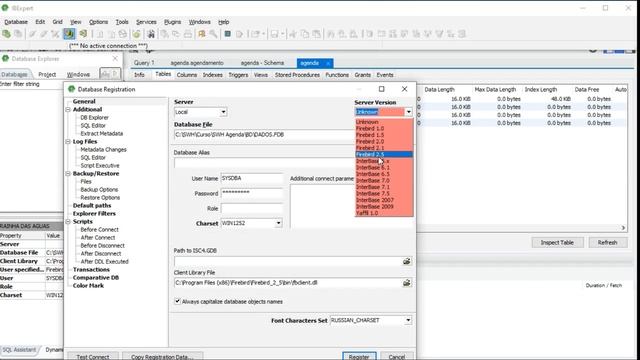Select Before Connect under Scripts

coord(99,230)
